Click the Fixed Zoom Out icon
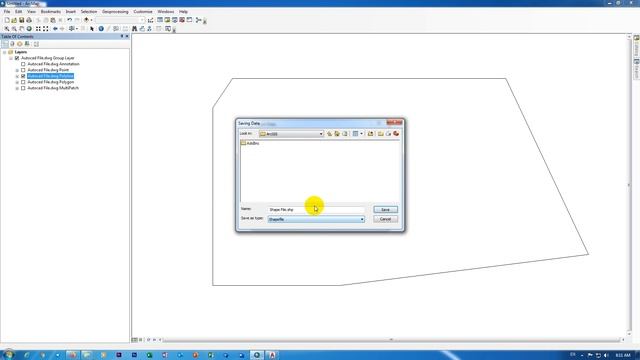 [x=45, y=29]
